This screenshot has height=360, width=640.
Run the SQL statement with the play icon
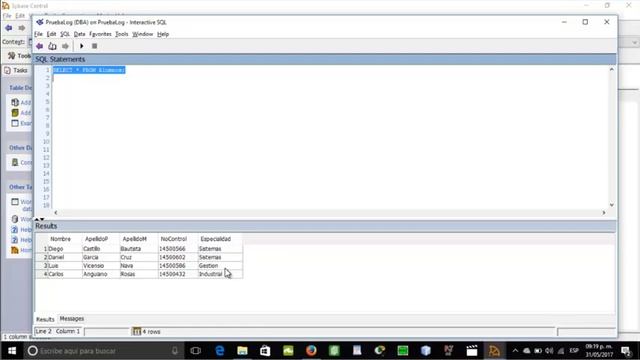[82, 46]
